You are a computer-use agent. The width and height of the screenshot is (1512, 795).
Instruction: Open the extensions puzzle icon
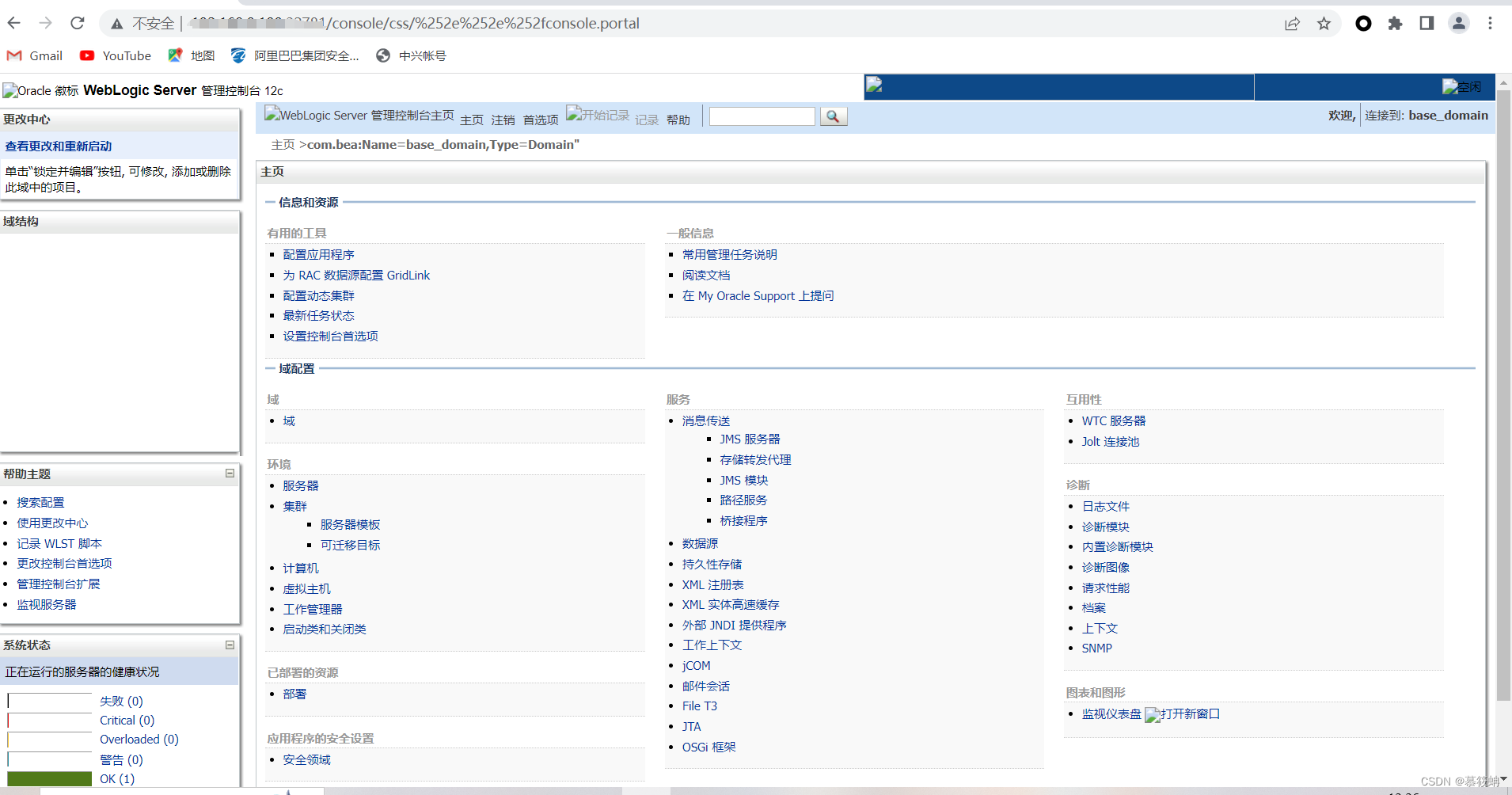pos(1395,24)
